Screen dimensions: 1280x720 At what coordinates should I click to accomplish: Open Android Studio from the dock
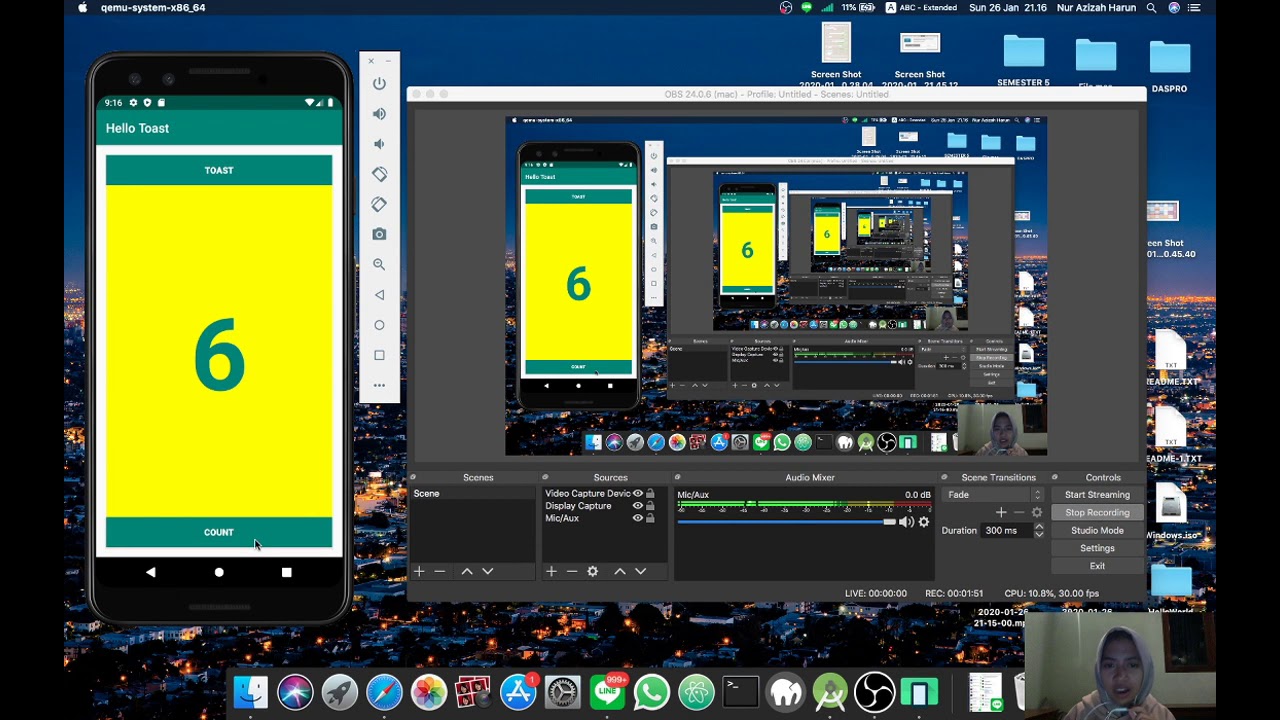[830, 692]
